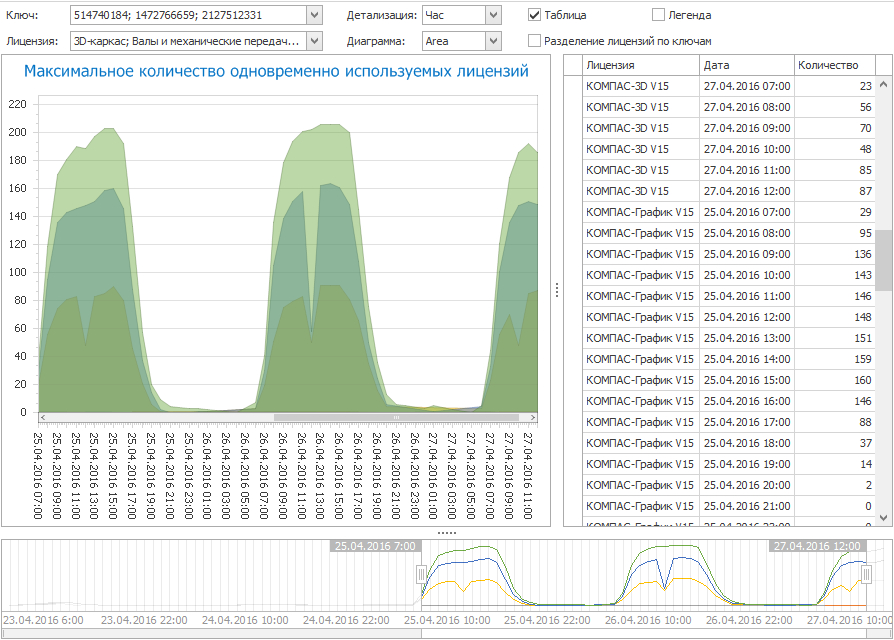Uncheck the Таблица checkbox
Image resolution: width=894 pixels, height=640 pixels.
point(535,15)
